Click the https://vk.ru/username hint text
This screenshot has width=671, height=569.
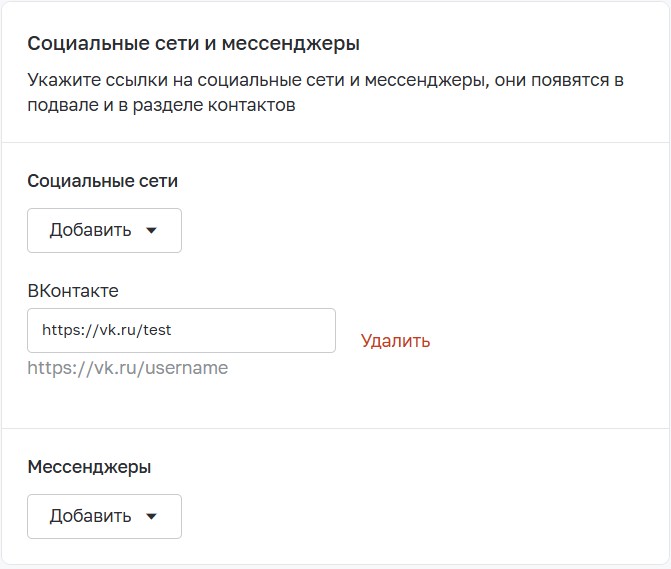(x=128, y=368)
